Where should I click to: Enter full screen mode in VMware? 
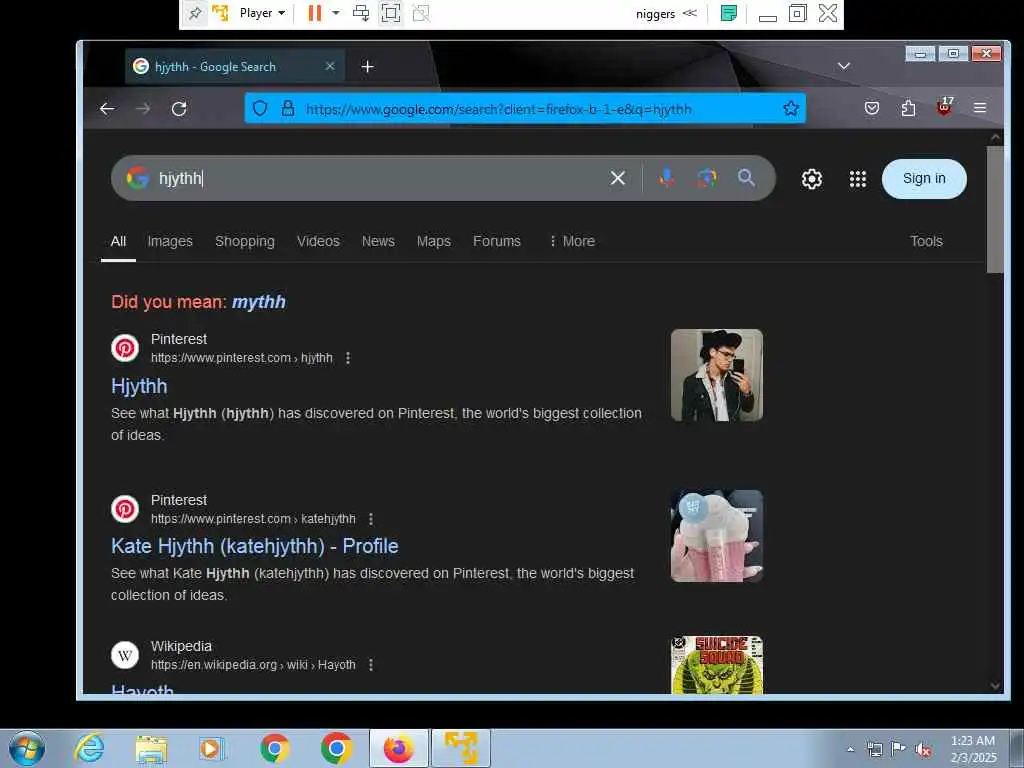[391, 13]
